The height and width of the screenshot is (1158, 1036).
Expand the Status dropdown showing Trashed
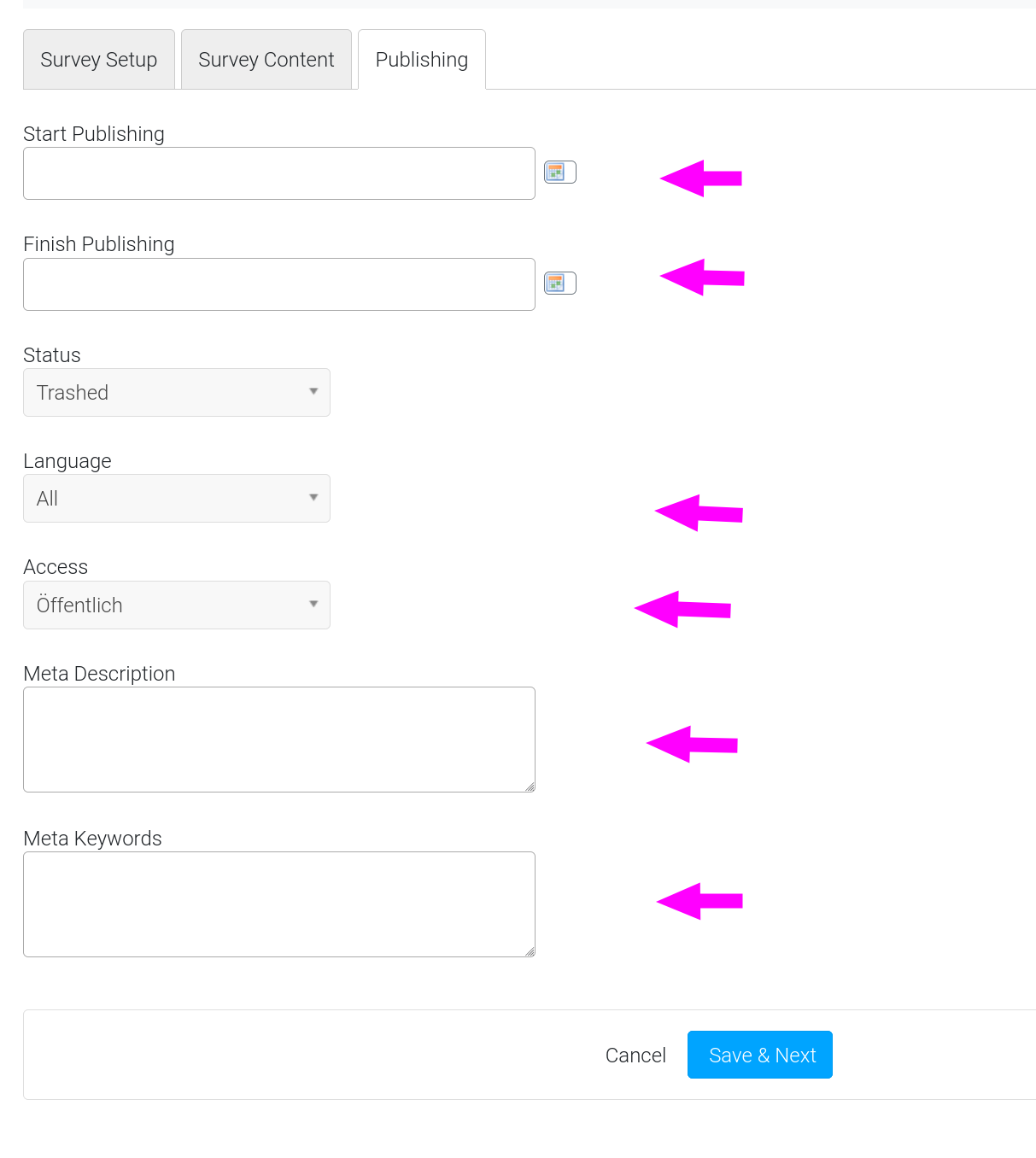click(177, 393)
